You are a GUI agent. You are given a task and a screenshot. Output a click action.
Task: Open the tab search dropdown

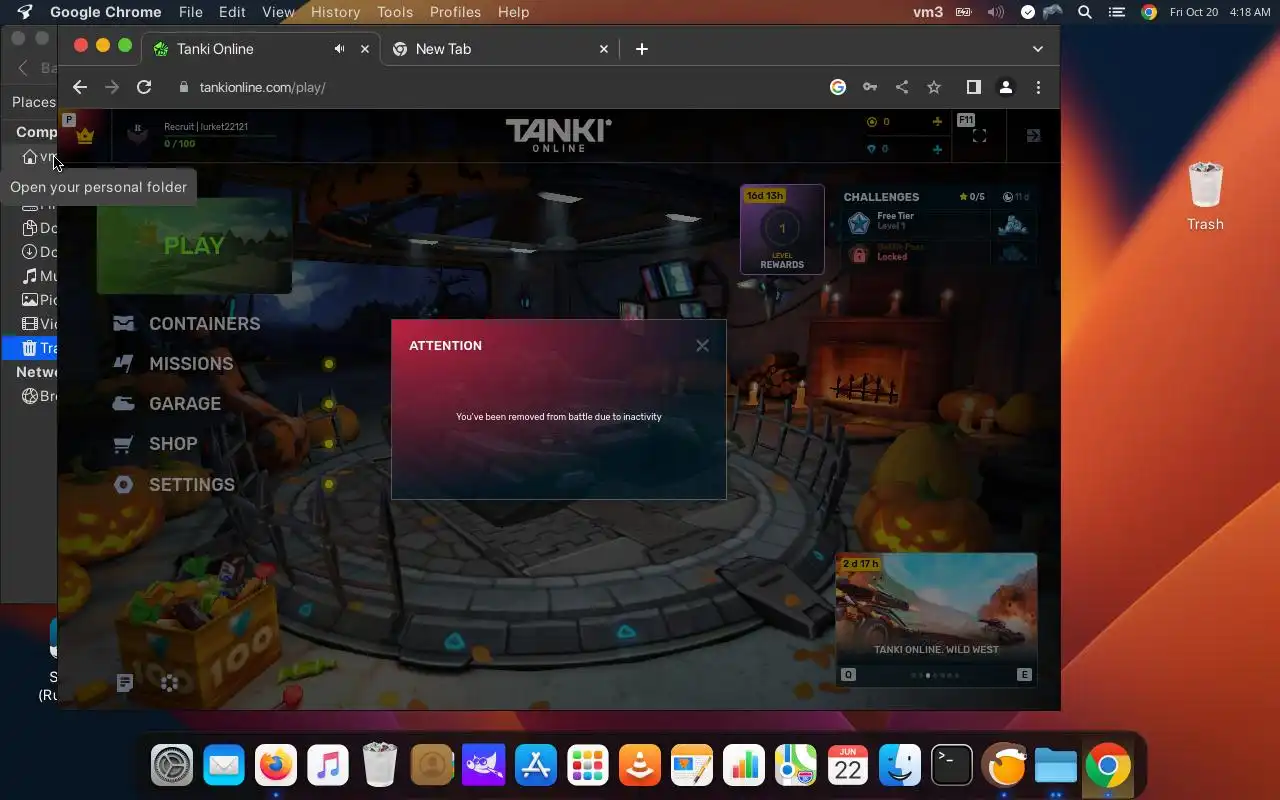(x=1038, y=49)
